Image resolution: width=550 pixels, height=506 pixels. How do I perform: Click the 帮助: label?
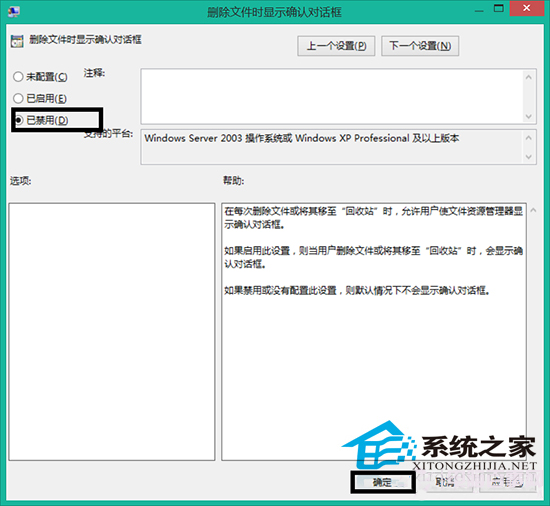pyautogui.click(x=234, y=181)
